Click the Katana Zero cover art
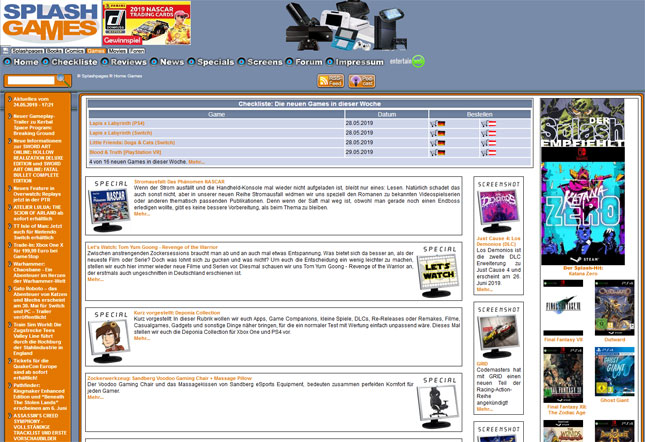This screenshot has height=442, width=645. click(582, 206)
